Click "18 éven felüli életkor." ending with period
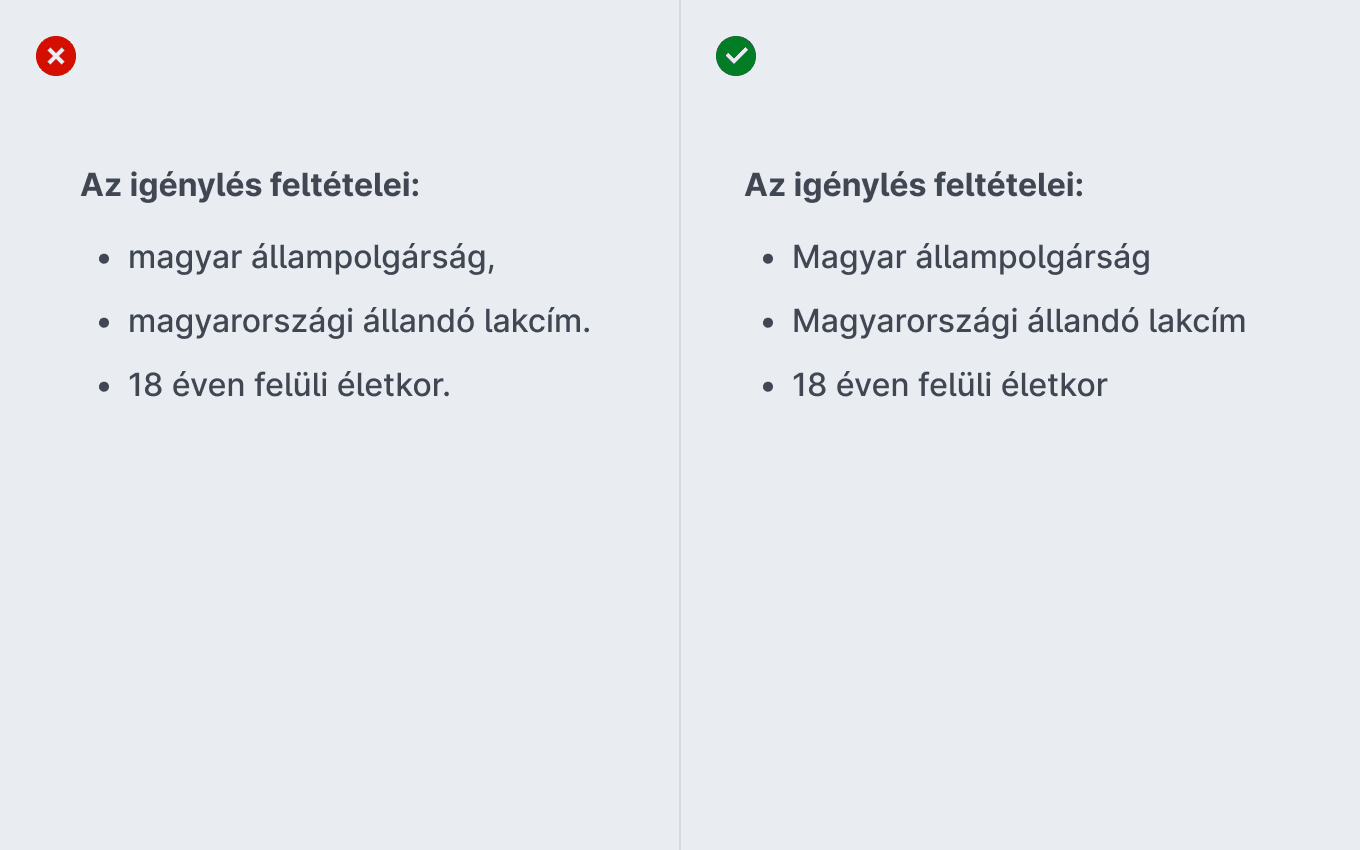The height and width of the screenshot is (850, 1360). [x=289, y=385]
